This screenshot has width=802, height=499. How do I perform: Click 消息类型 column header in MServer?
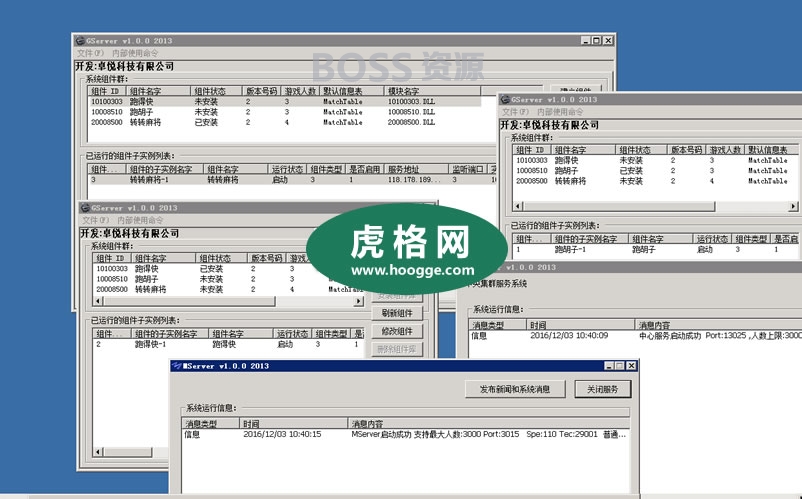[x=211, y=423]
